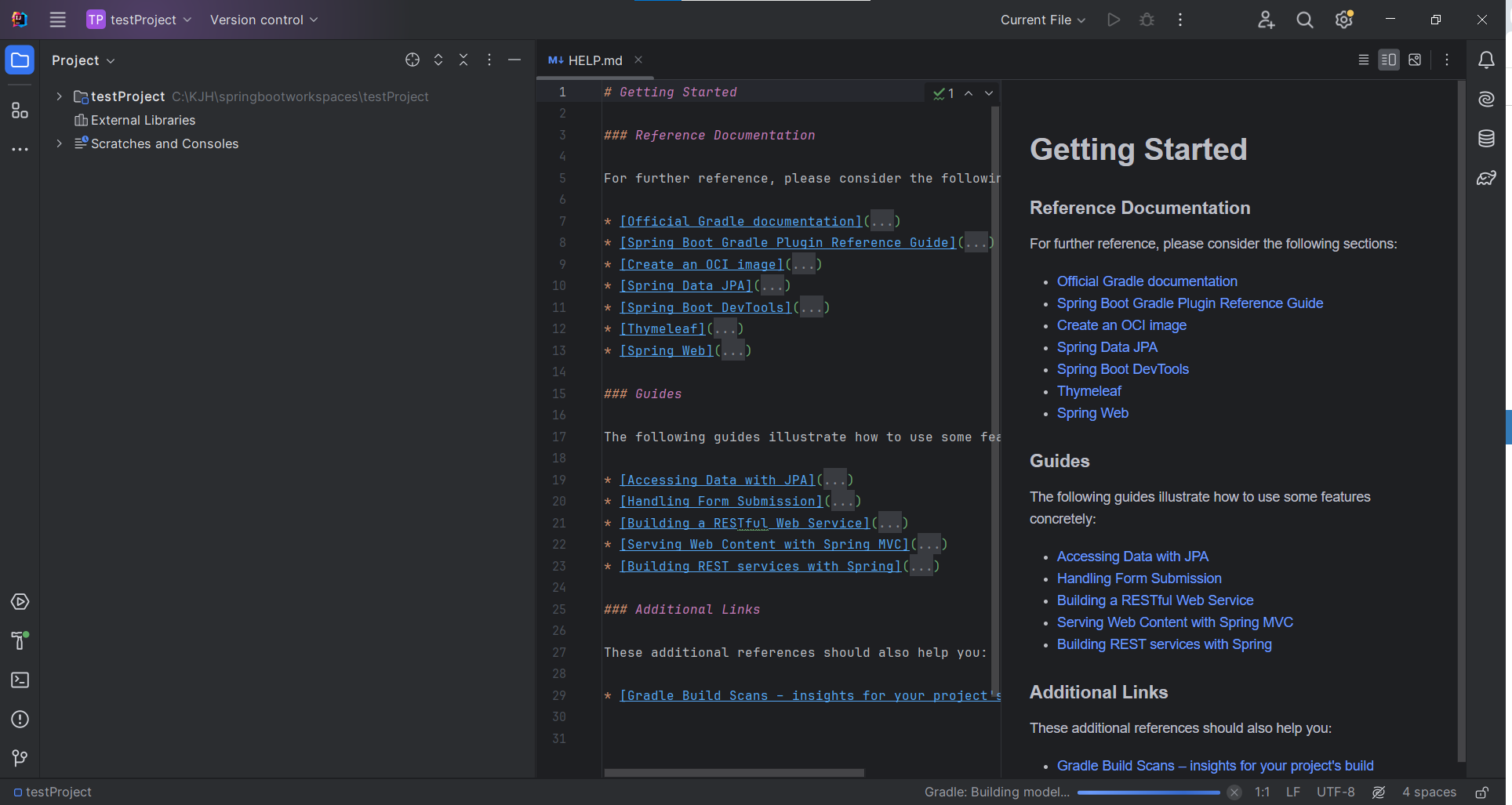Cancel the Gradle building model task
Screen dimensions: 1512x805
(1234, 792)
